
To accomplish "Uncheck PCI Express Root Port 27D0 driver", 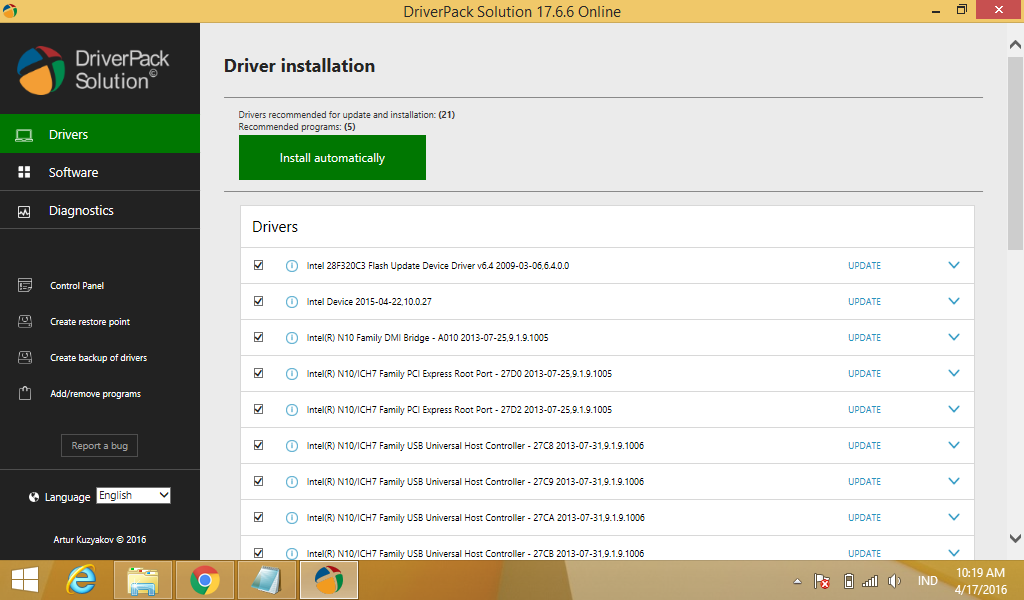I will 259,373.
